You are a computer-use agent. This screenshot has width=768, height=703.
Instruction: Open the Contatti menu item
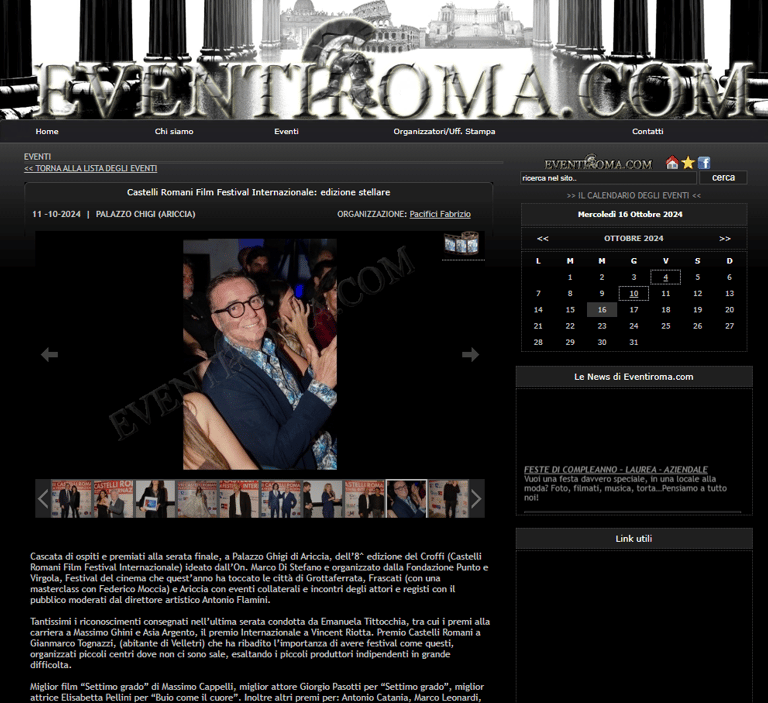648,131
